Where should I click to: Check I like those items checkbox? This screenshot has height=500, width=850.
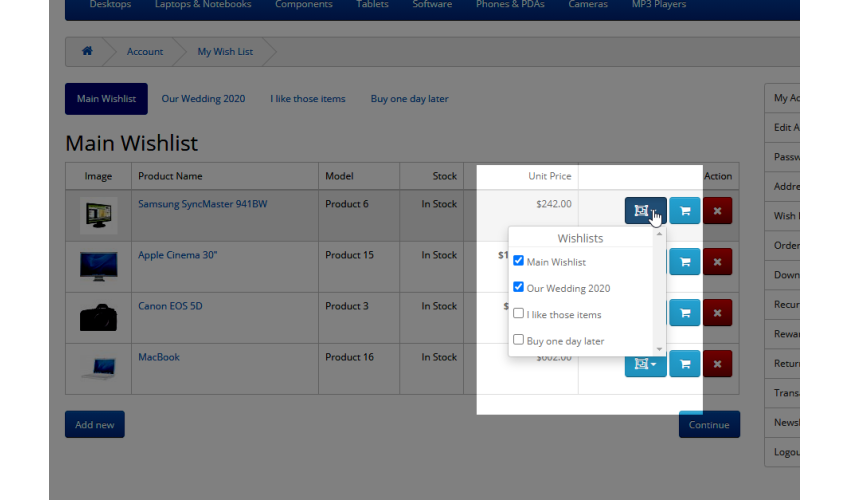coord(518,313)
